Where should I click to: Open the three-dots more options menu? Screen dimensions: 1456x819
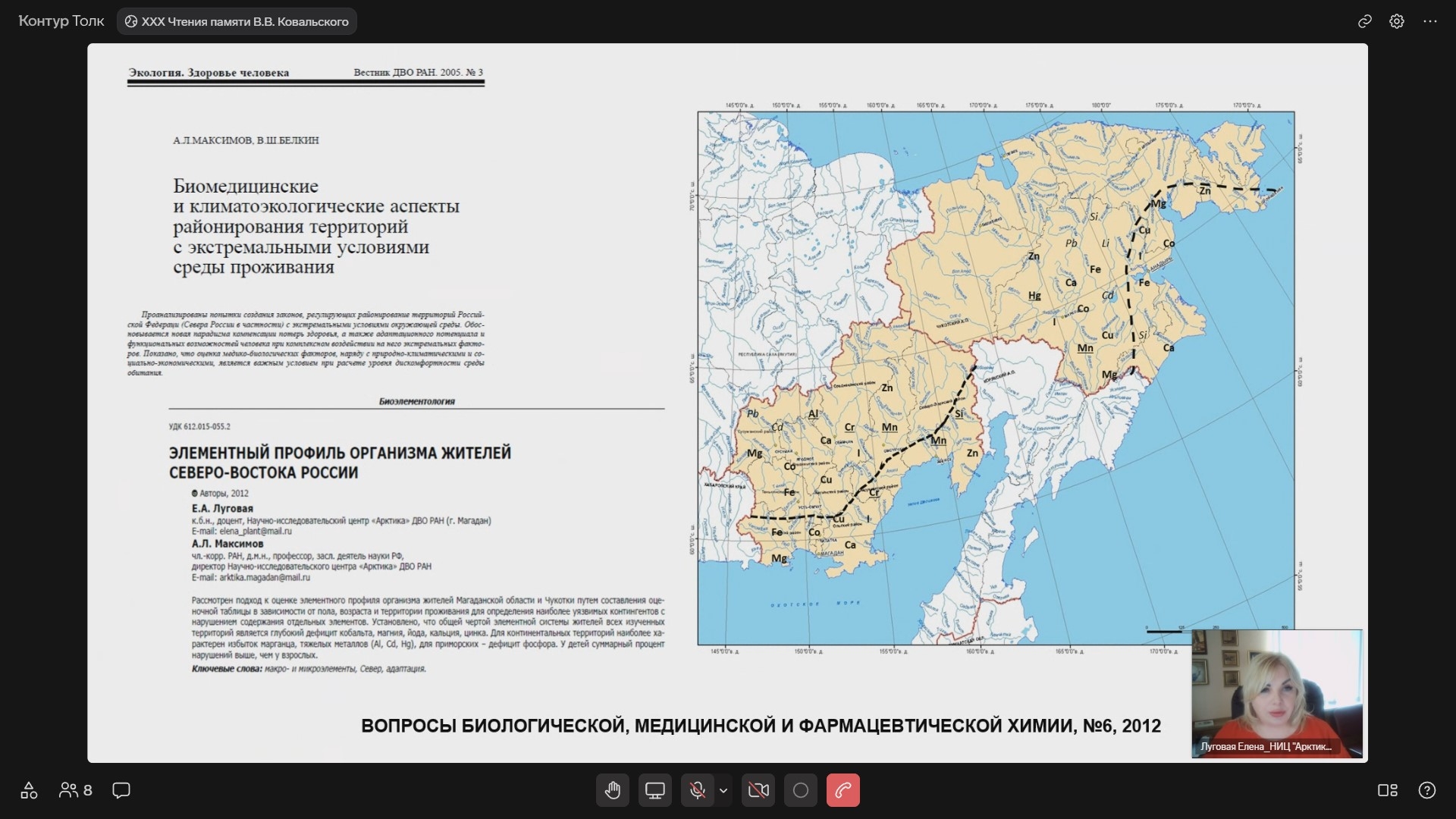[x=1429, y=21]
